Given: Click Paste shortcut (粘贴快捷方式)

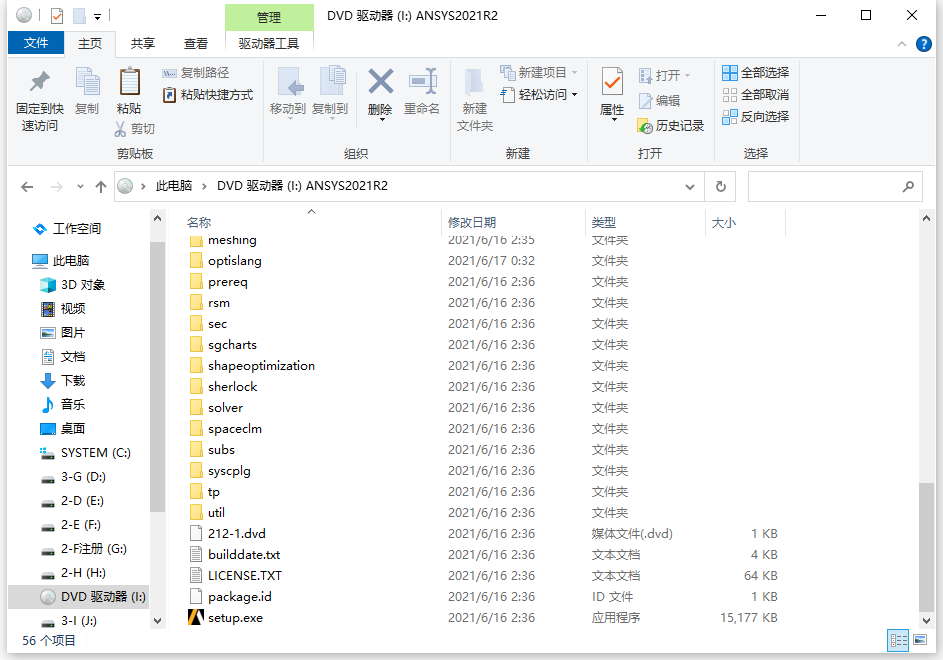Looking at the screenshot, I should [x=208, y=94].
